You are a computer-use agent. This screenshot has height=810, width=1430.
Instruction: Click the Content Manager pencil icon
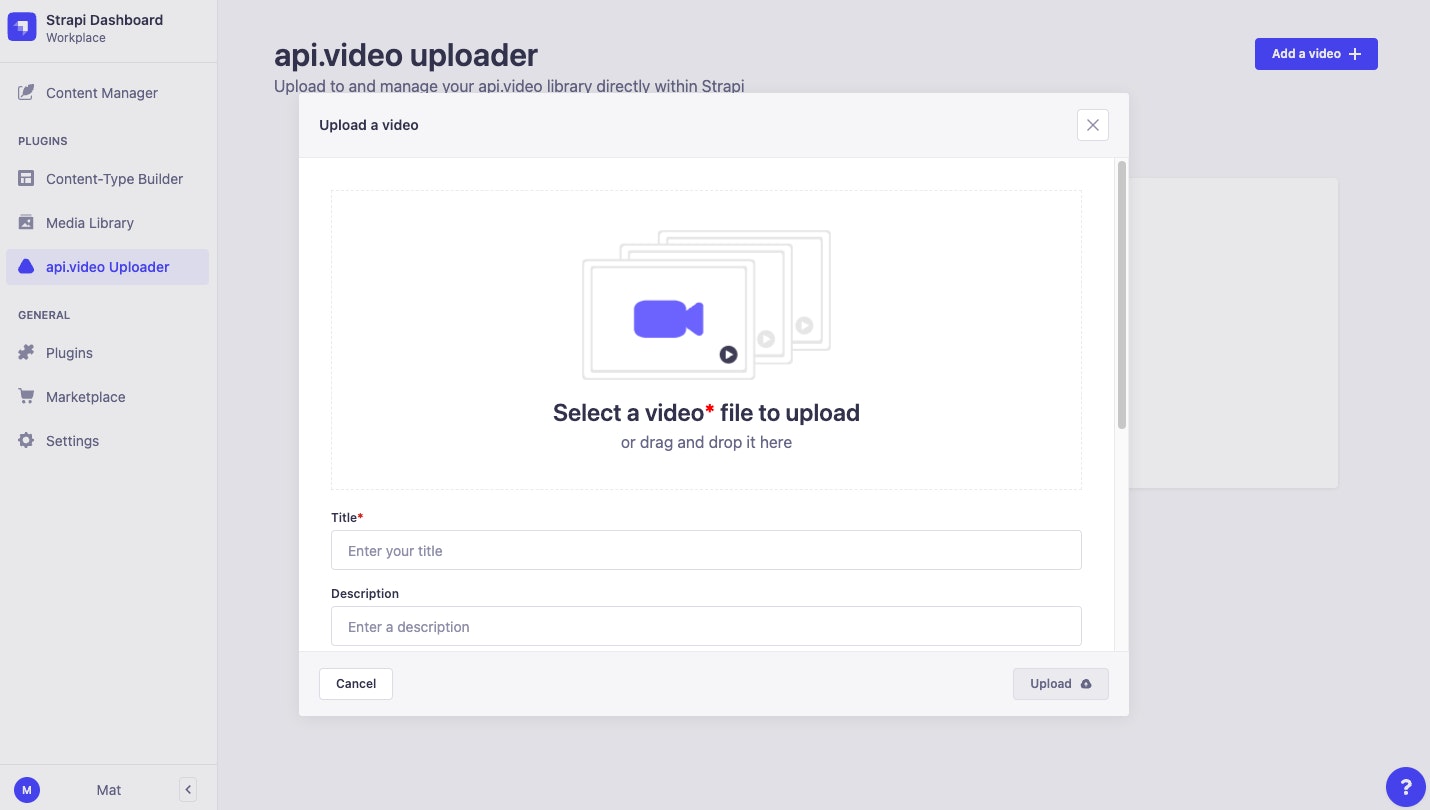point(26,93)
